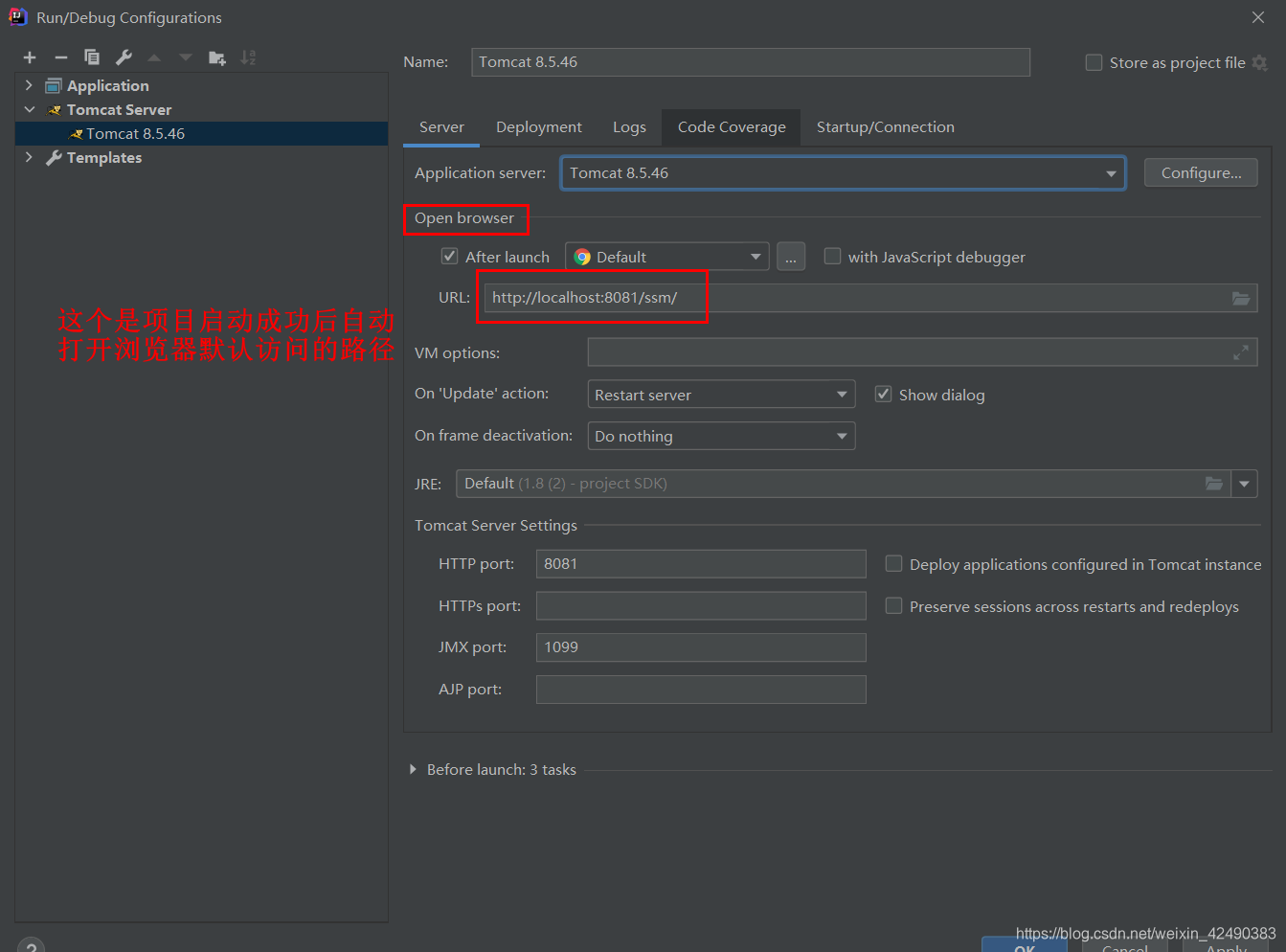The width and height of the screenshot is (1286, 952).
Task: Select Tomcat 8.5.46 in configuration tree
Action: 201,134
